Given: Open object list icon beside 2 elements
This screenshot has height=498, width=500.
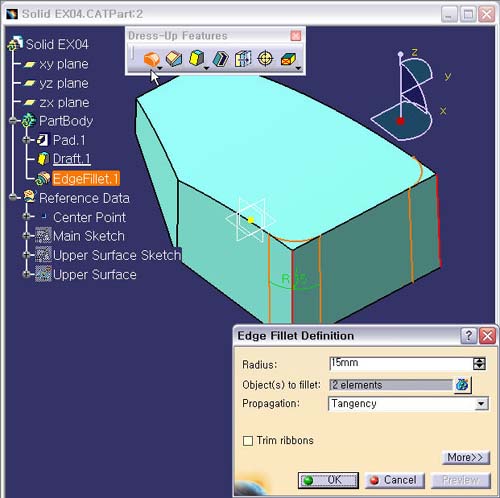Looking at the screenshot, I should tap(462, 384).
